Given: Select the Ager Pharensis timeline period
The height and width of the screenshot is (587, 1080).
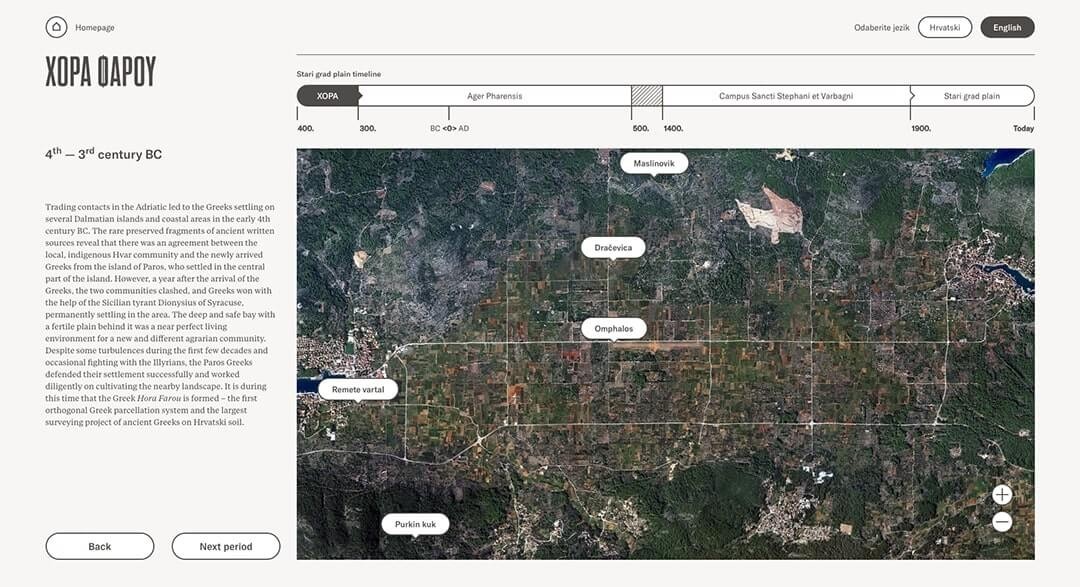Looking at the screenshot, I should 494,96.
